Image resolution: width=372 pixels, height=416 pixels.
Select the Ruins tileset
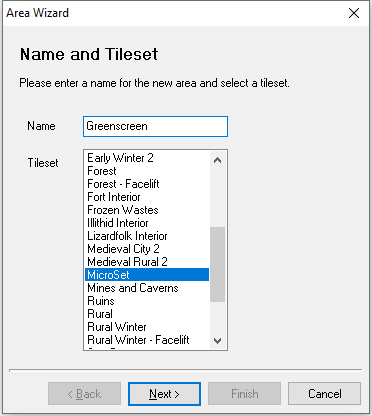coord(147,301)
